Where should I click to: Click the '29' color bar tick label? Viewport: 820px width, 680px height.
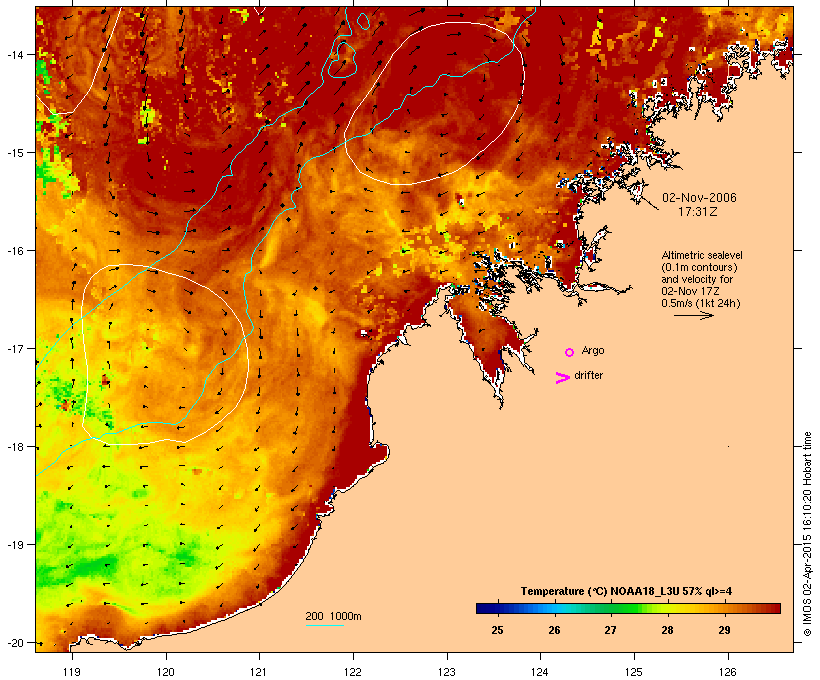pyautogui.click(x=724, y=630)
